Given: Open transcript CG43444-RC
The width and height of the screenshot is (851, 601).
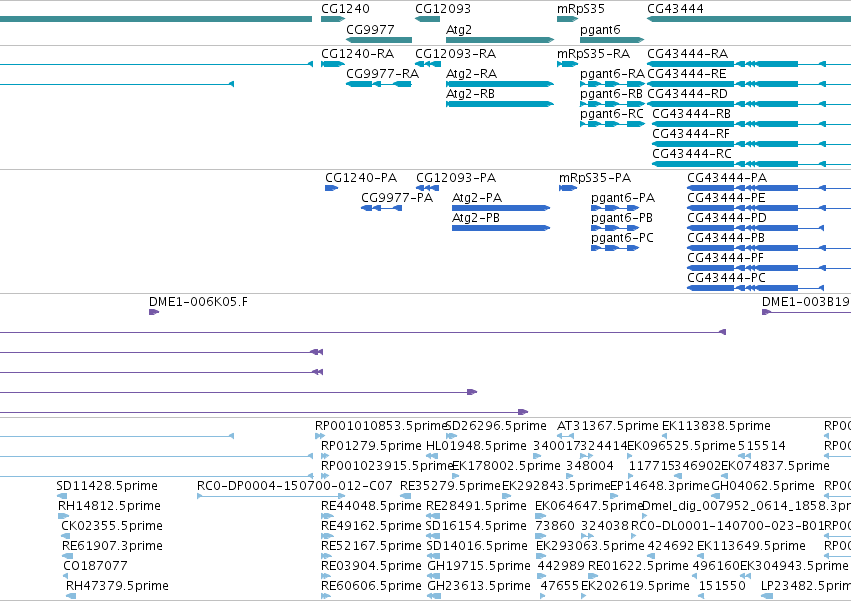Looking at the screenshot, I should tap(692, 154).
